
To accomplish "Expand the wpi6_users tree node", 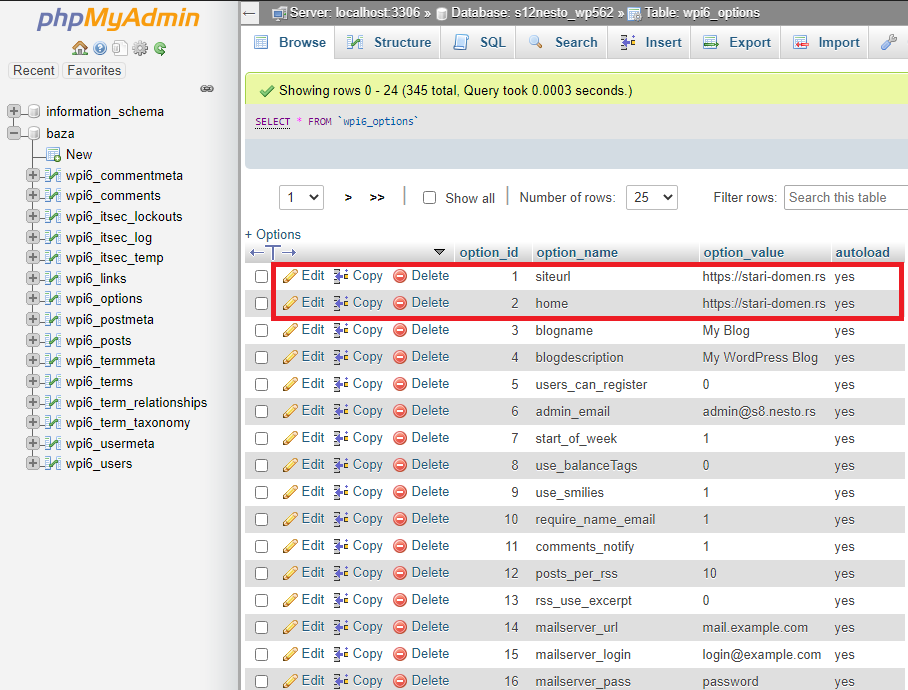I will tap(33, 463).
